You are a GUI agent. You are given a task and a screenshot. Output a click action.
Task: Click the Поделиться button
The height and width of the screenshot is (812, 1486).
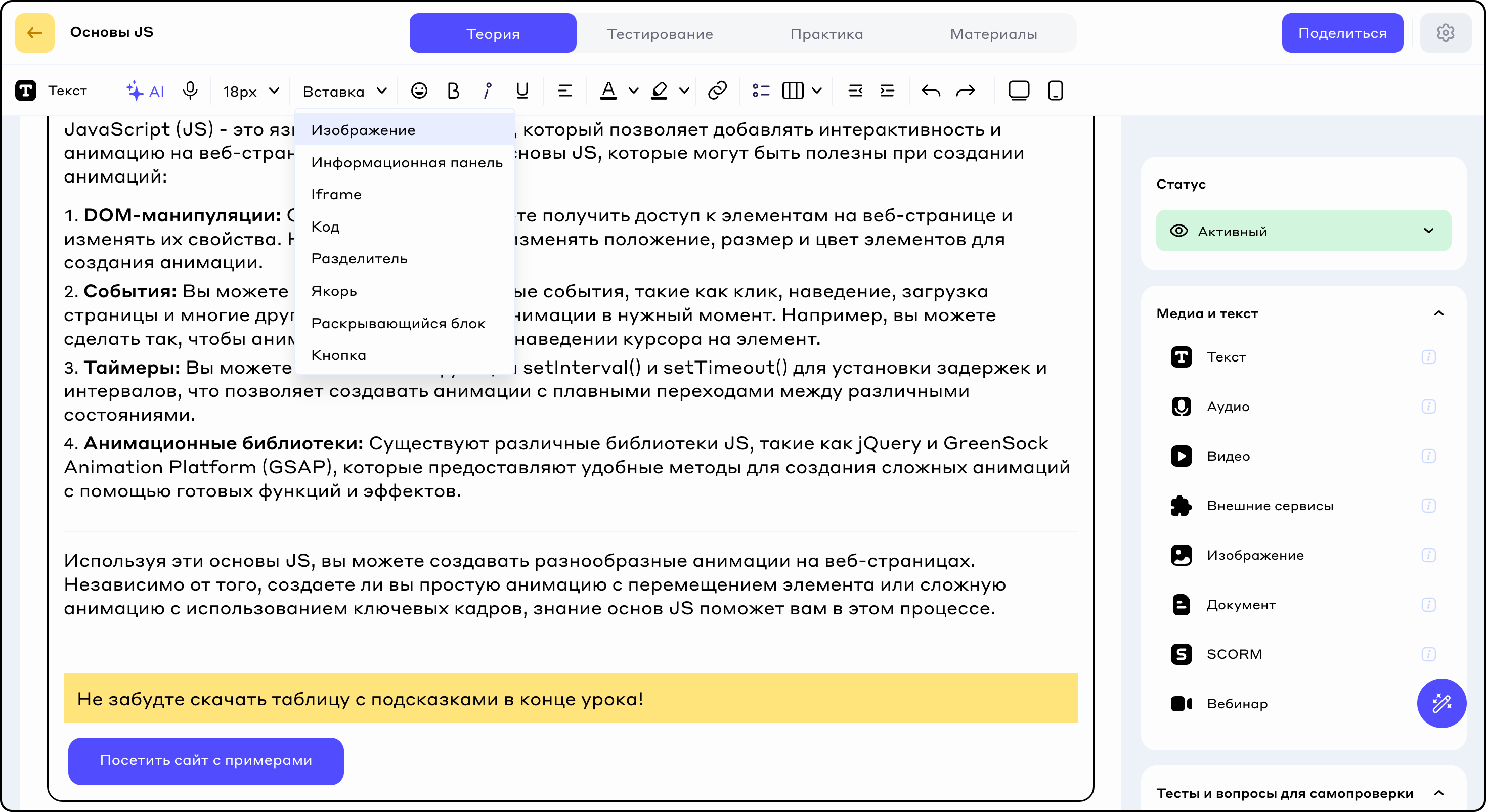click(1342, 33)
